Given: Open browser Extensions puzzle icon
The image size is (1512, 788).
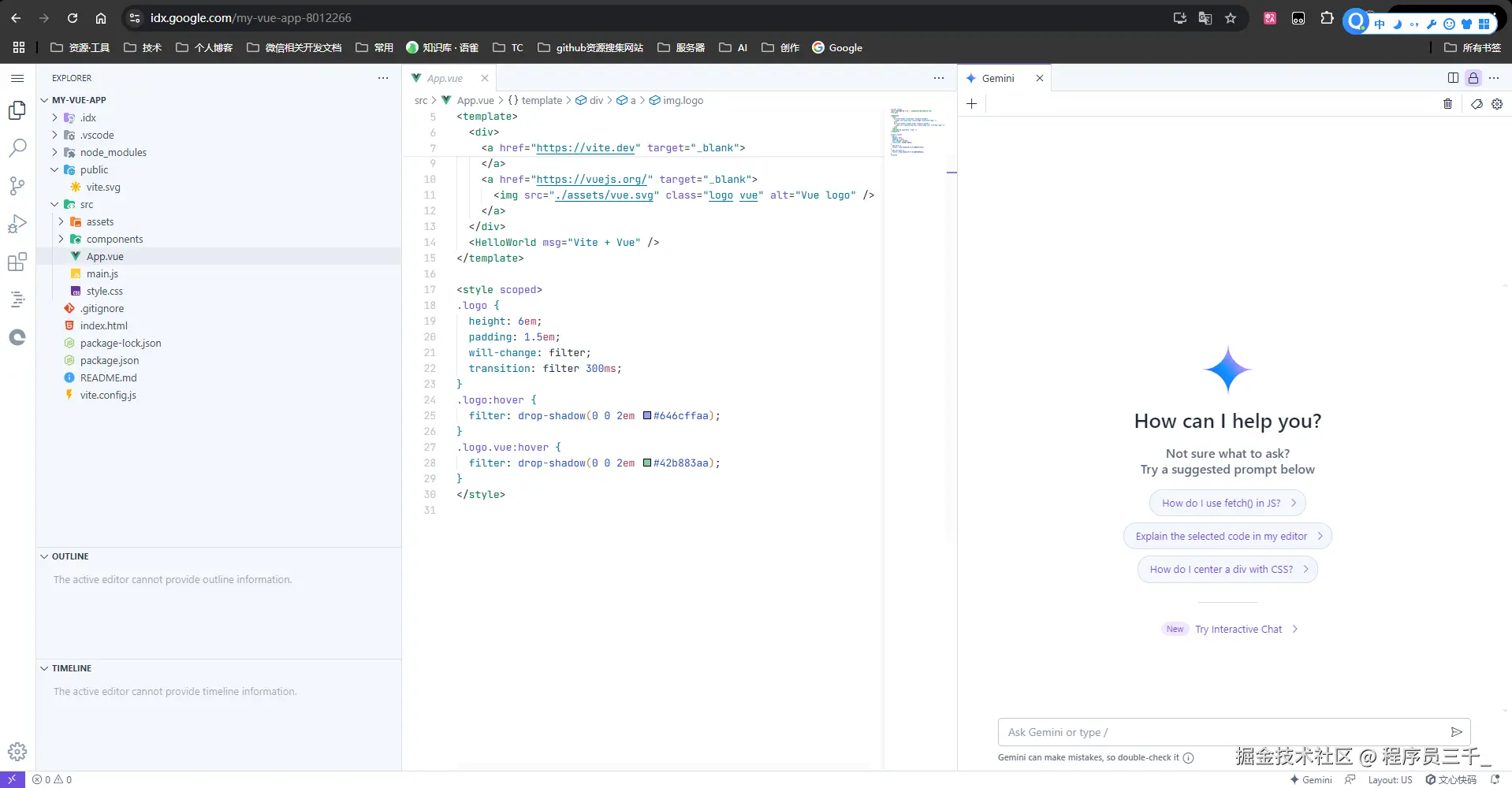Looking at the screenshot, I should coord(1328,18).
